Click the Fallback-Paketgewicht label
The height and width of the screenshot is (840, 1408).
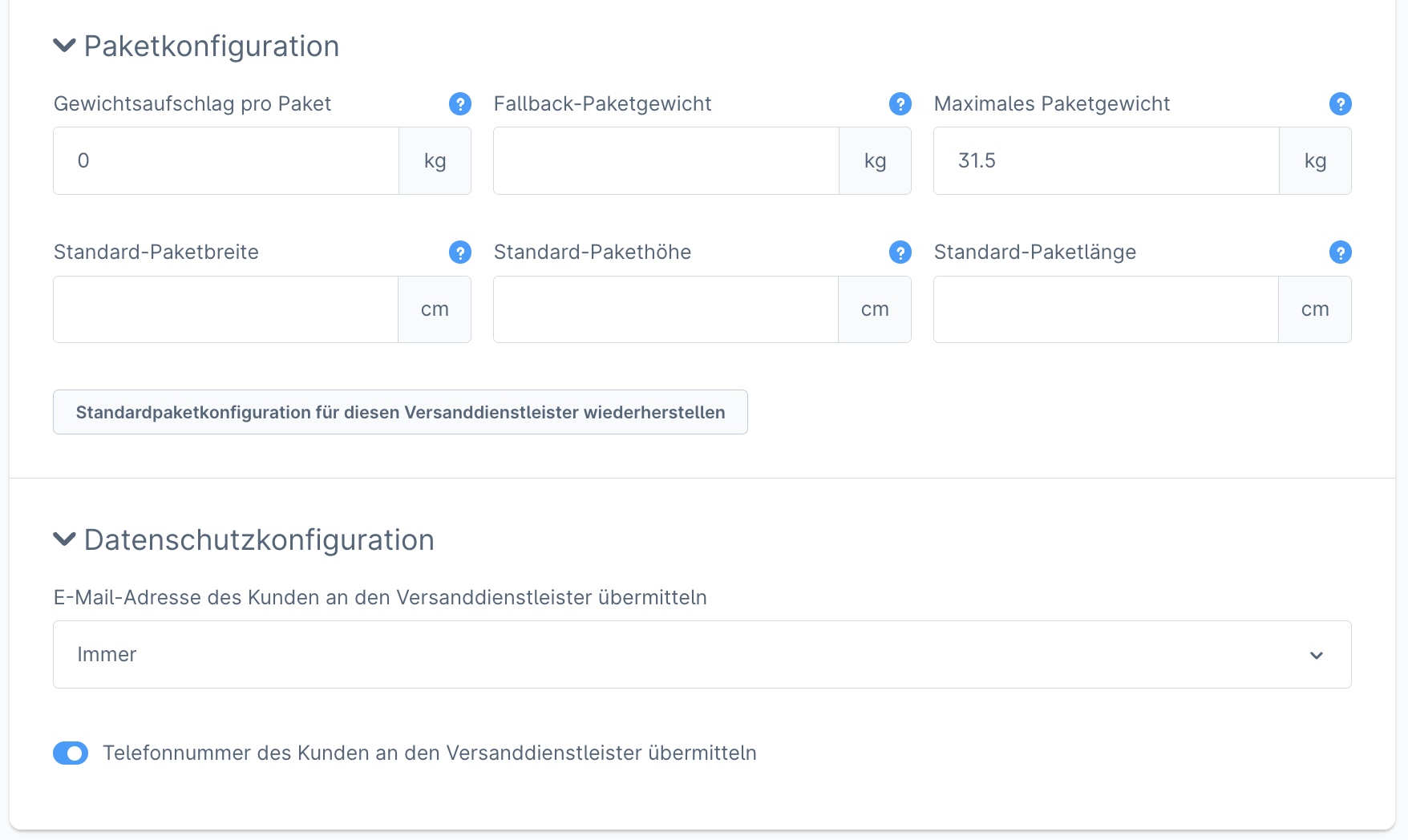click(603, 104)
